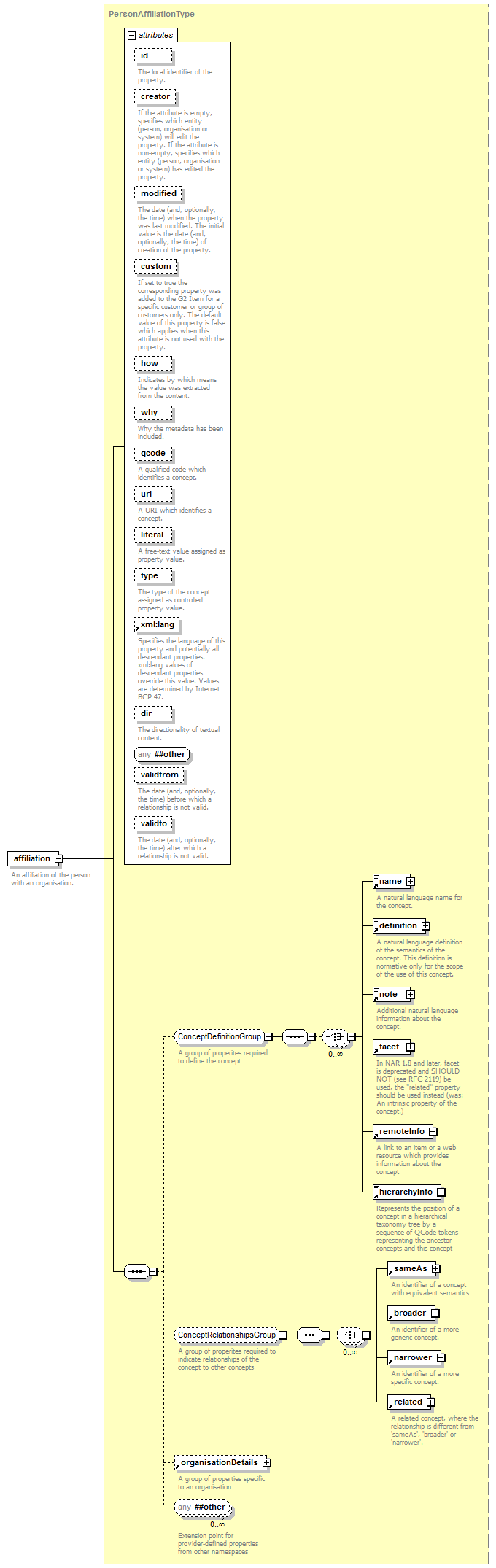The image size is (496, 1568).
Task: Select the uri attribute box
Action: point(153,494)
